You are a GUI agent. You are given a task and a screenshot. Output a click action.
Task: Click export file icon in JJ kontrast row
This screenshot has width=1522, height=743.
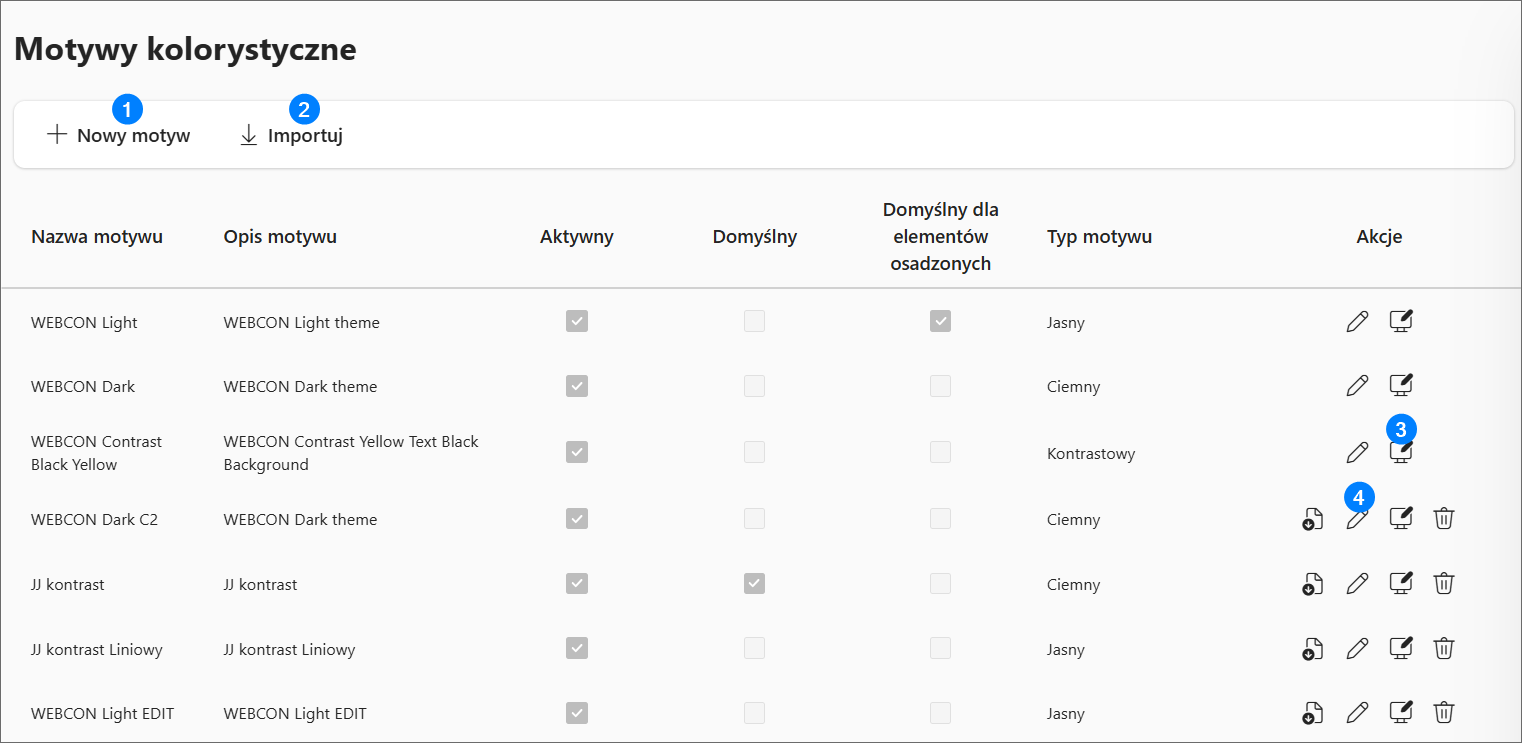tap(1312, 584)
